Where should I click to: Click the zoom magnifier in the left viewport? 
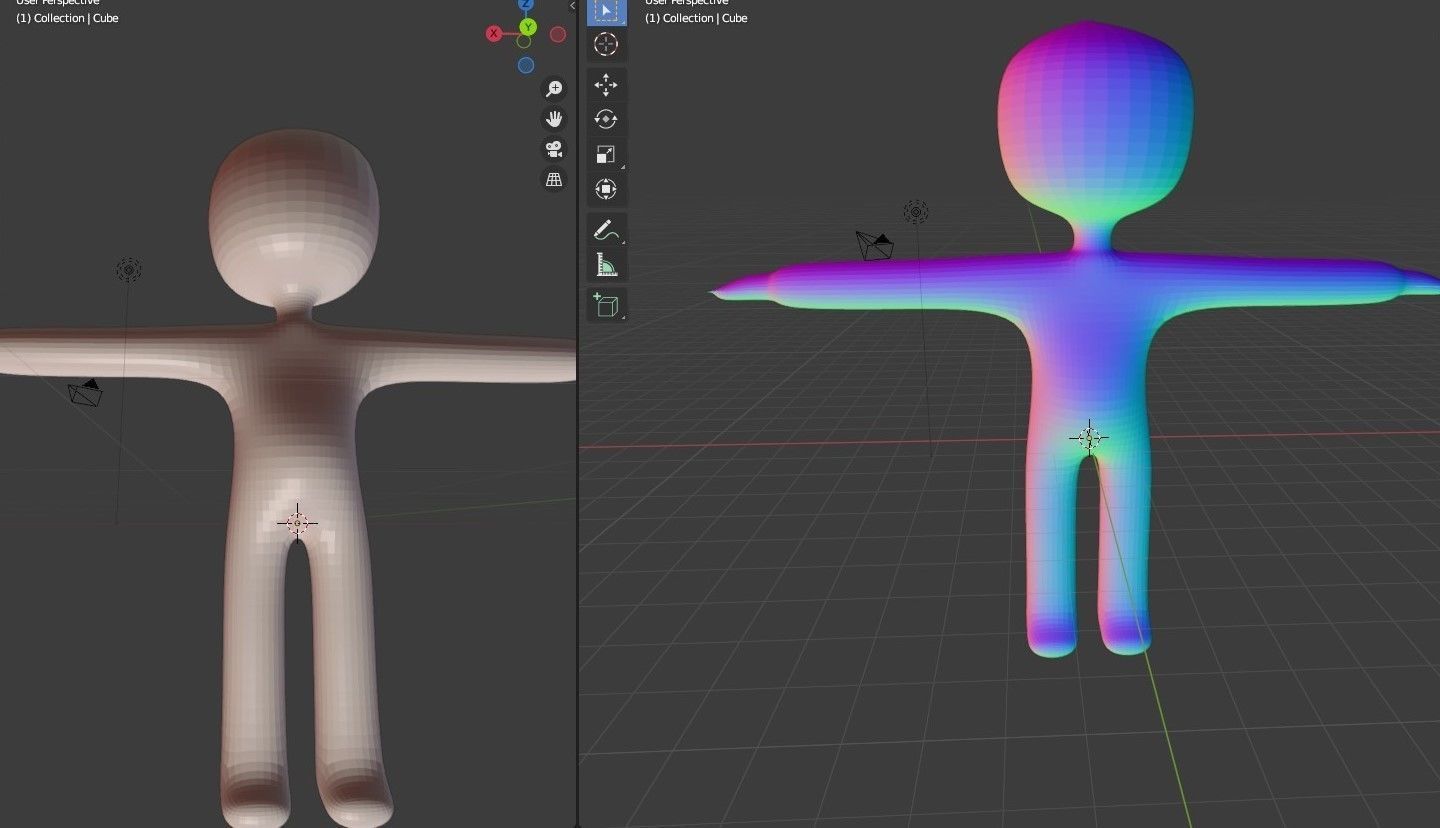[x=554, y=88]
